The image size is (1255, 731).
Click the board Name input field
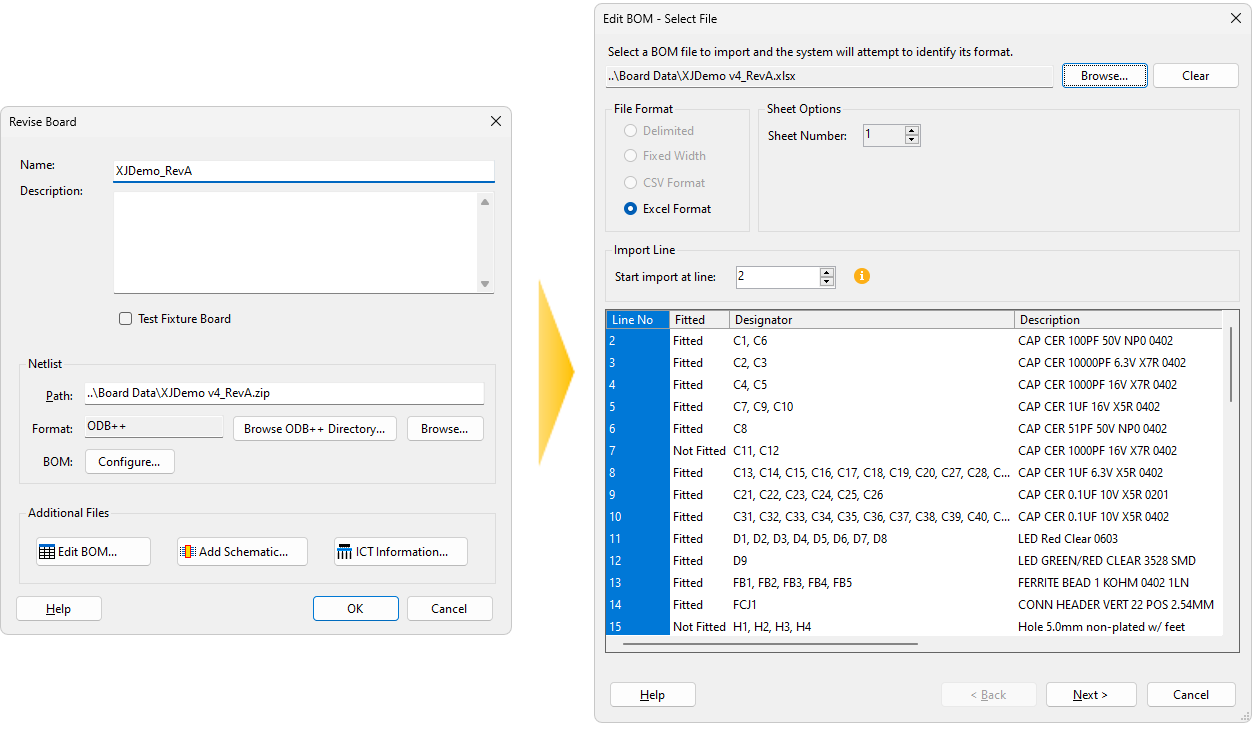(304, 171)
